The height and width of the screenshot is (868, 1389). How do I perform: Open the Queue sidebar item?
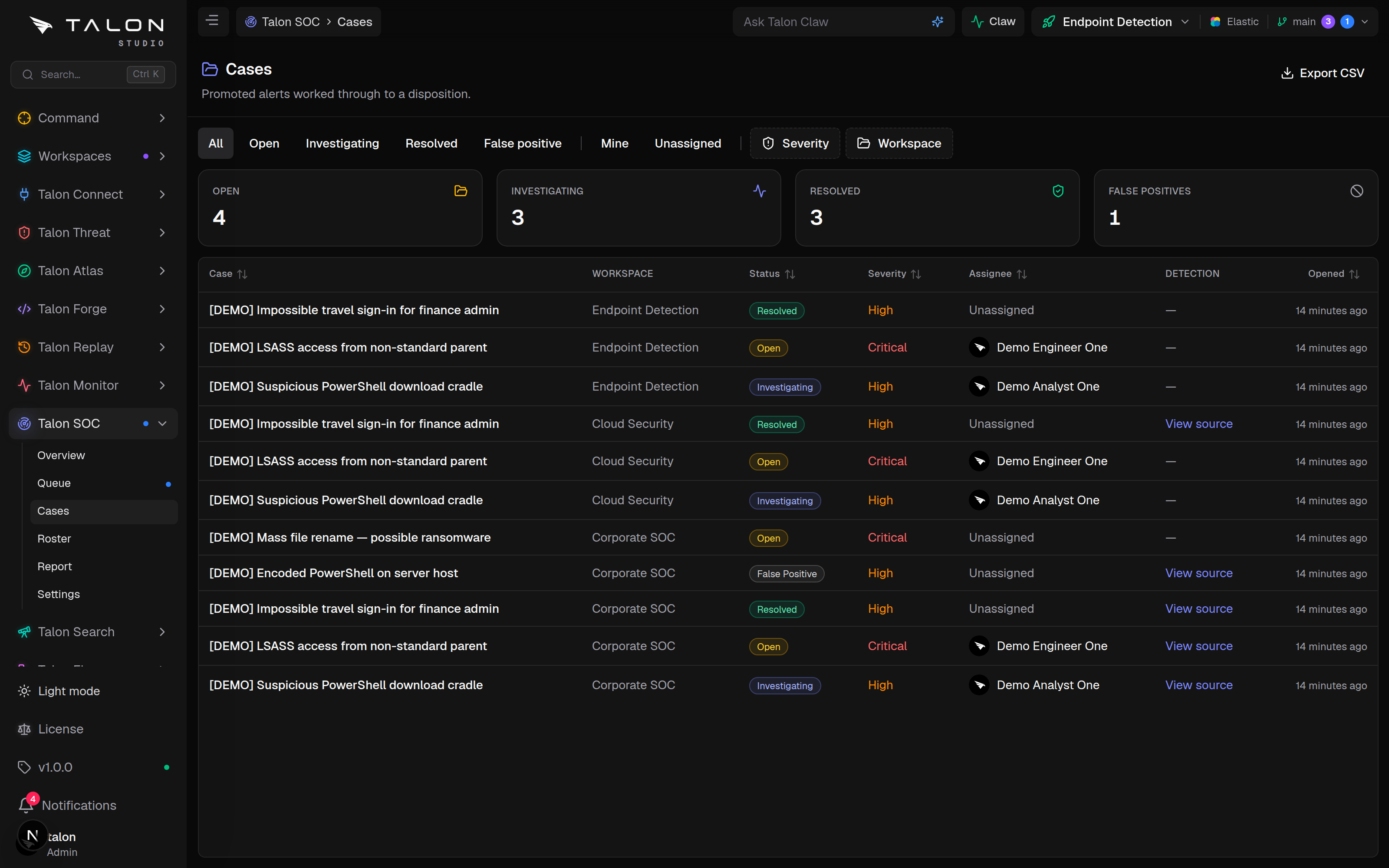click(103, 483)
